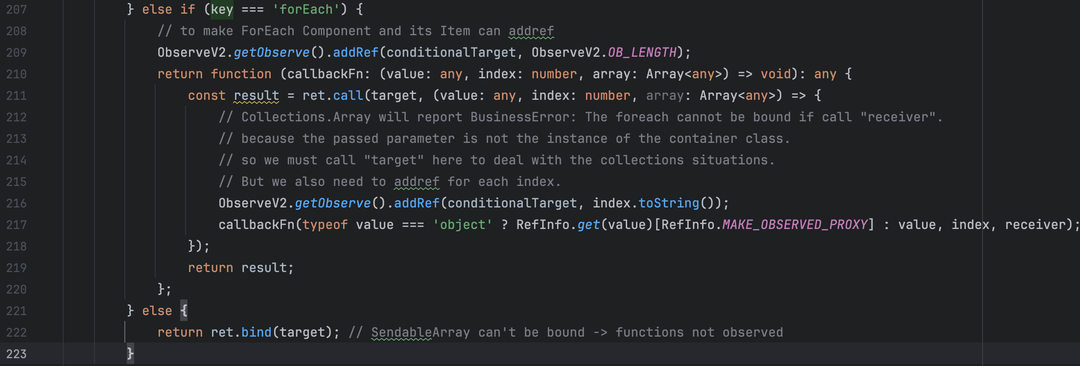Click comment about collections situations on line 214
This screenshot has width=1080, height=366.
point(497,161)
